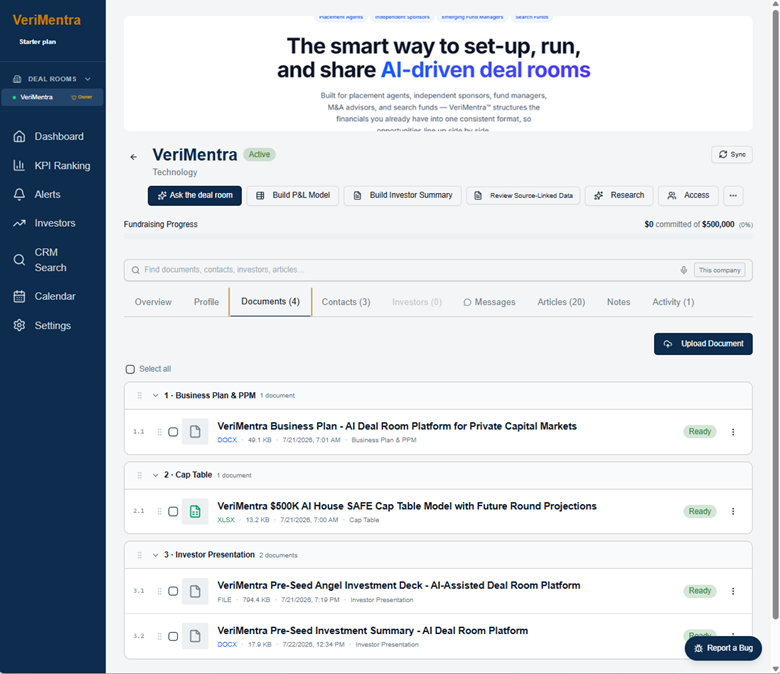Image resolution: width=780 pixels, height=674 pixels.
Task: Click drag handle on row 3.1
Action: (159, 591)
